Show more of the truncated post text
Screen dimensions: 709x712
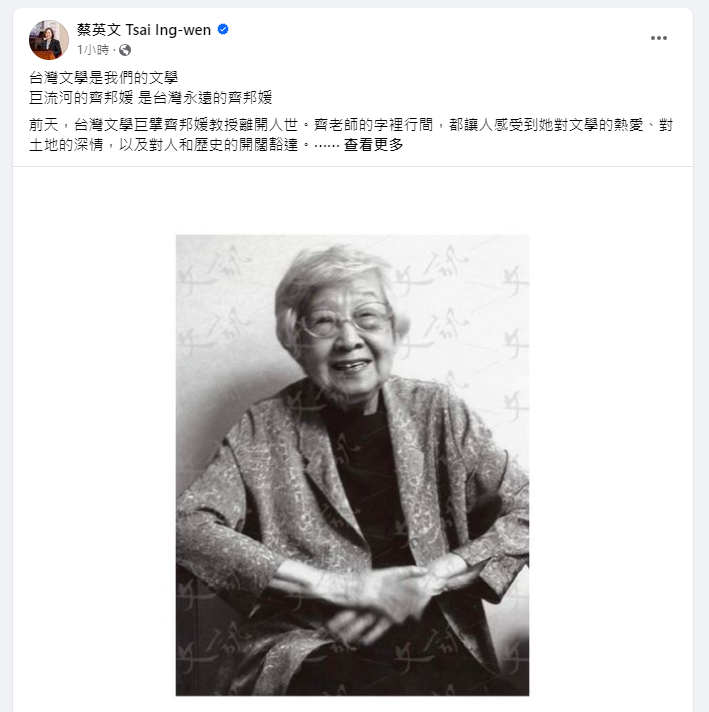point(373,145)
